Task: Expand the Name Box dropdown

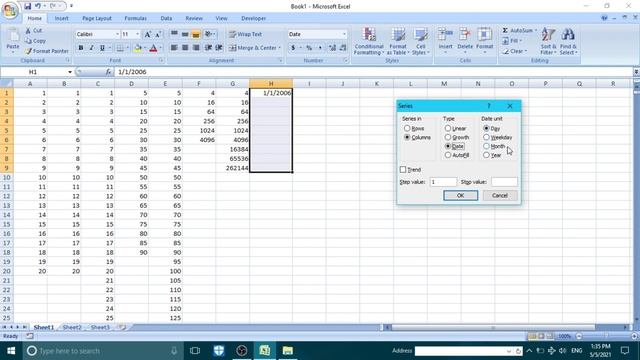Action: click(x=70, y=72)
